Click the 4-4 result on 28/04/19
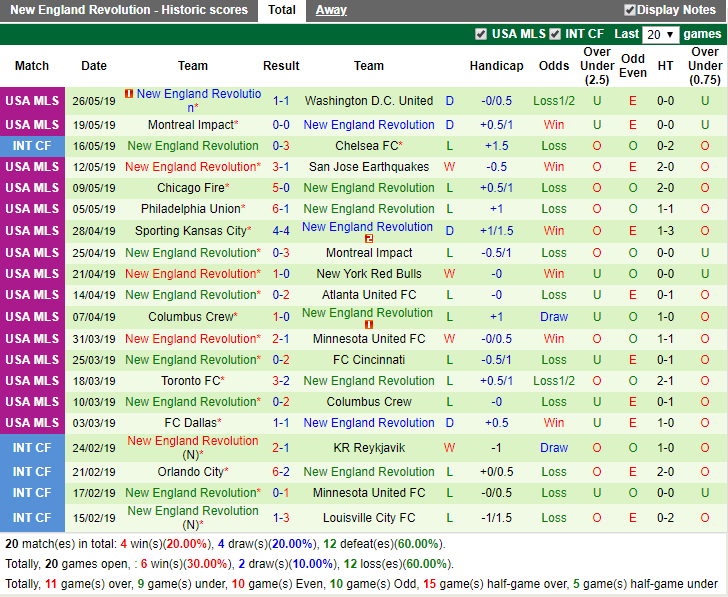Viewport: 728px width, 597px height. click(281, 231)
